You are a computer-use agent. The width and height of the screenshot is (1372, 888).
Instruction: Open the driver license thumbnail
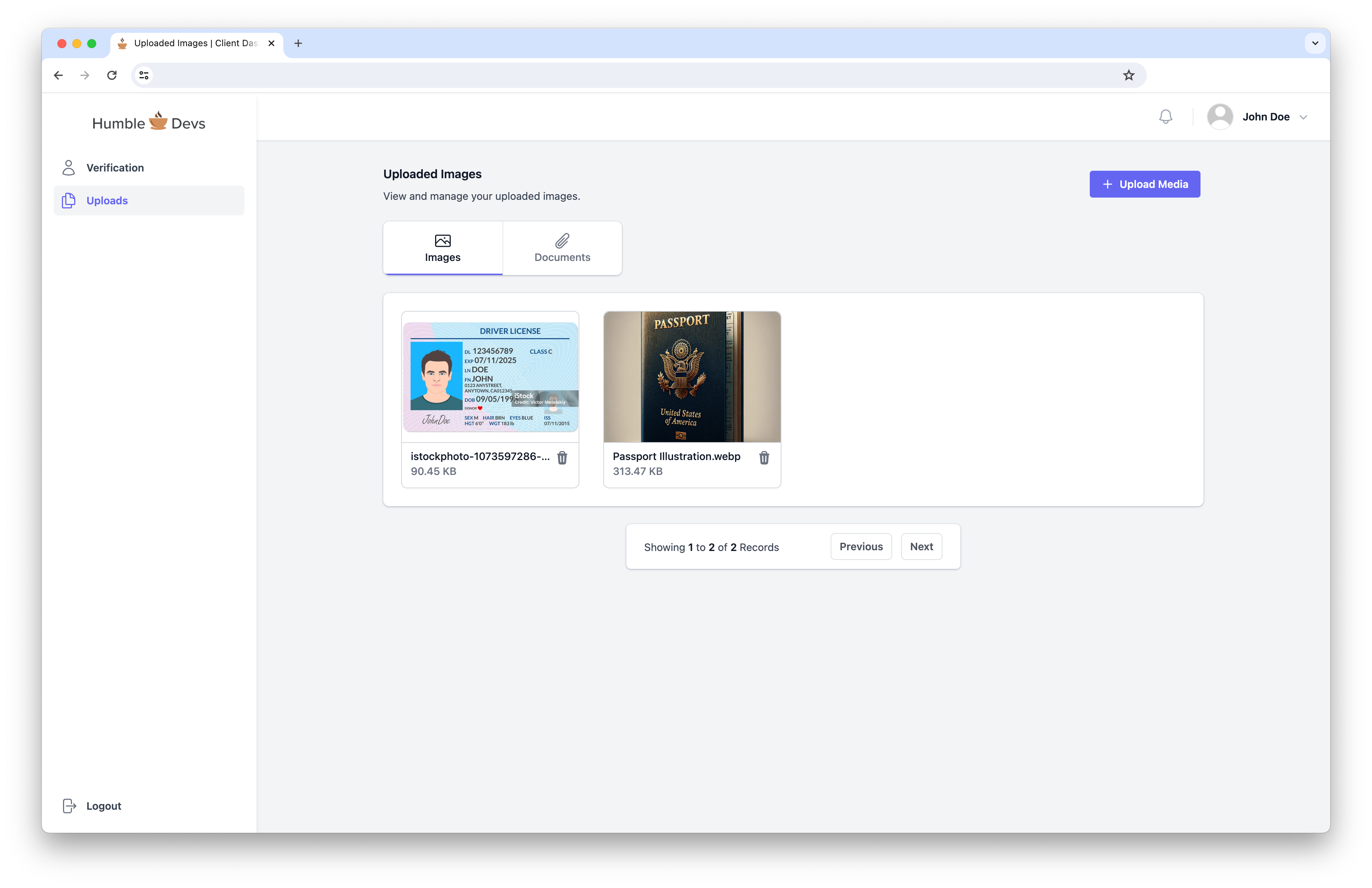coord(490,377)
